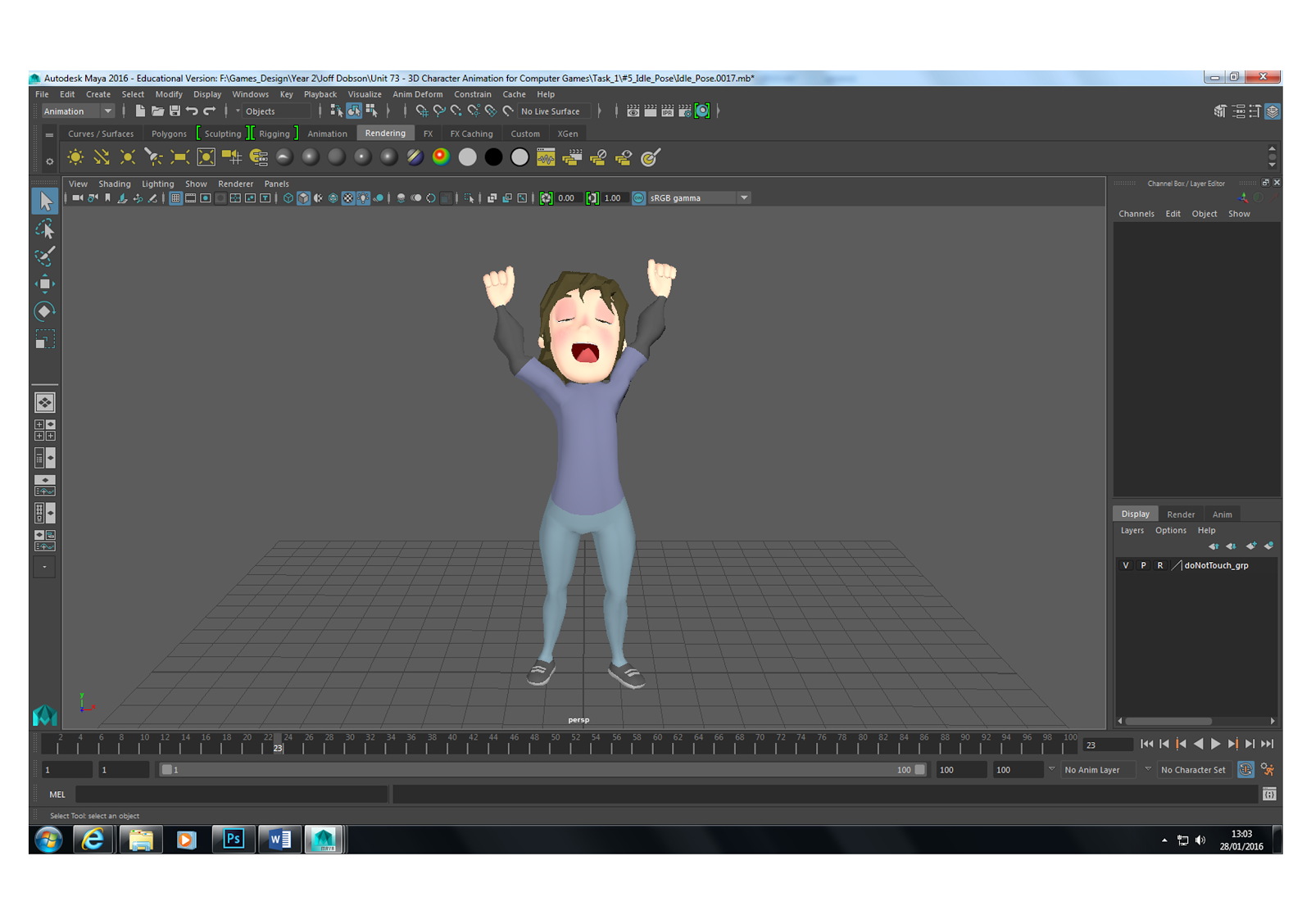This screenshot has height=924, width=1311.
Task: Toggle the auto keyframe button
Action: (x=1245, y=770)
